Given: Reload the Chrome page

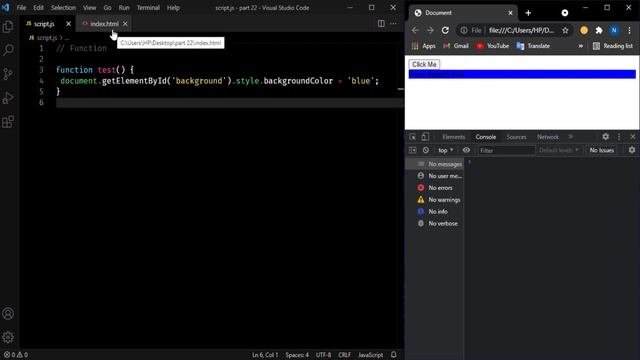Looking at the screenshot, I should click(445, 30).
